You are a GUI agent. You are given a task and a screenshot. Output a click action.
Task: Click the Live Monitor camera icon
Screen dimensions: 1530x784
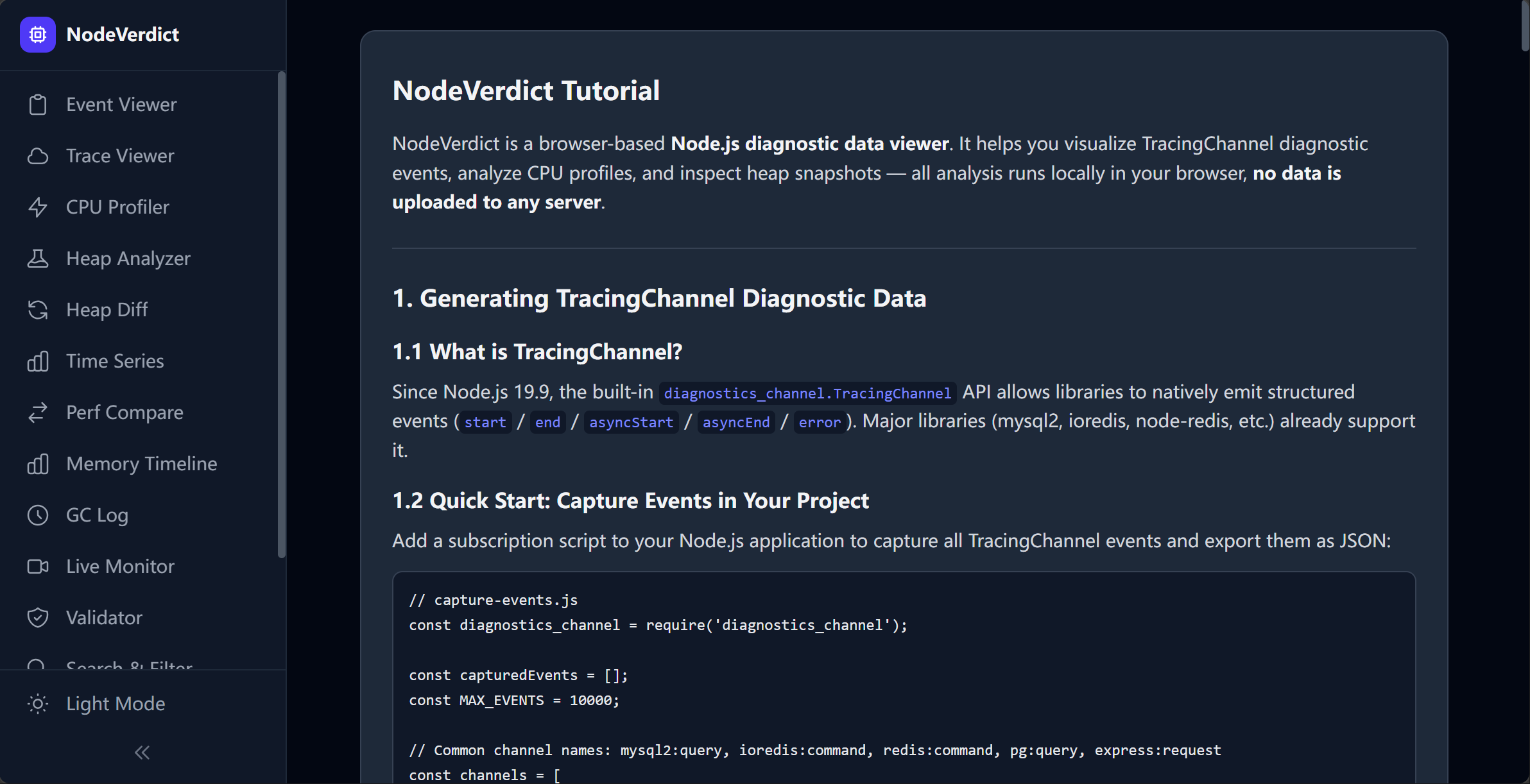(38, 567)
